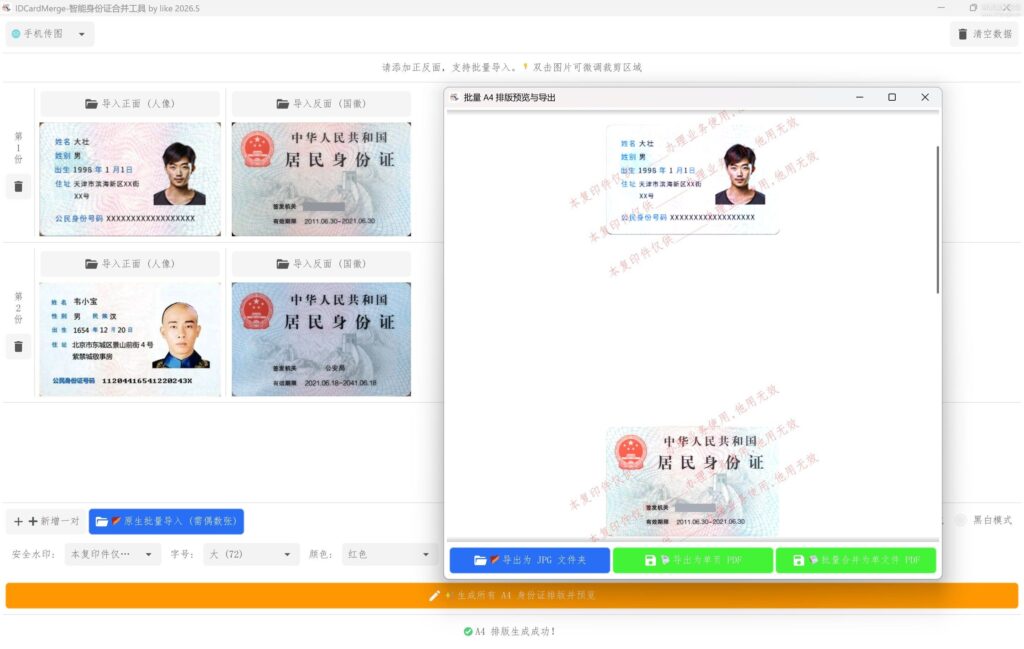Click 批量合并为单文件 PDF button

tap(856, 560)
